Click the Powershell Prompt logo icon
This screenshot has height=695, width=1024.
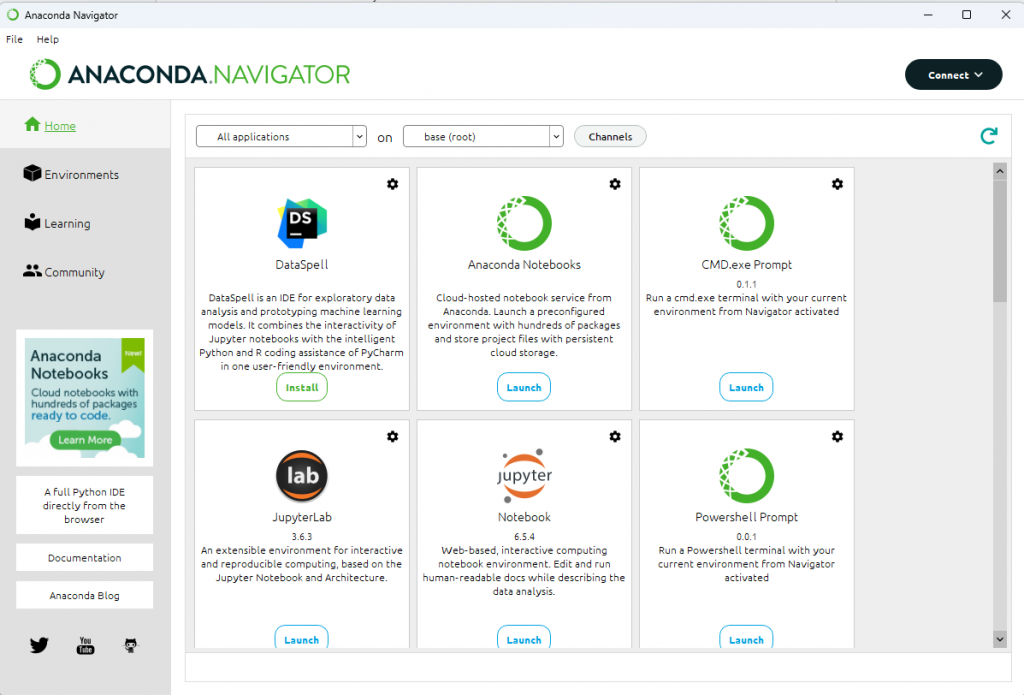(746, 476)
